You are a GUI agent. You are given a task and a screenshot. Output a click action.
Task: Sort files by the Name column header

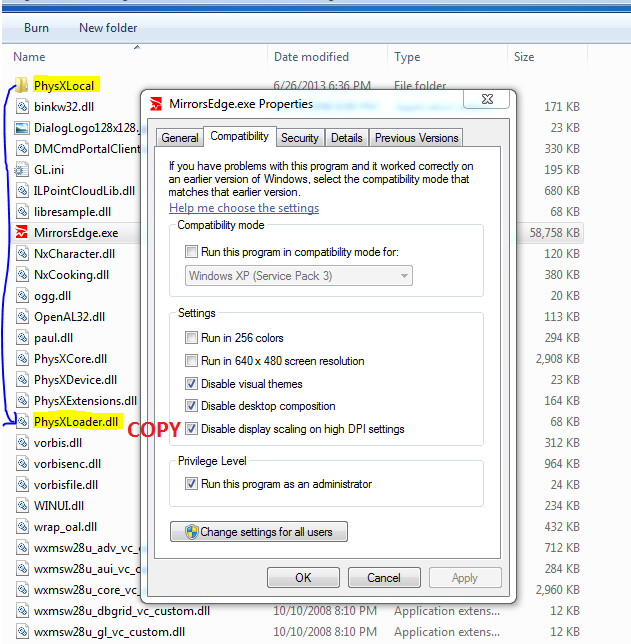135,56
